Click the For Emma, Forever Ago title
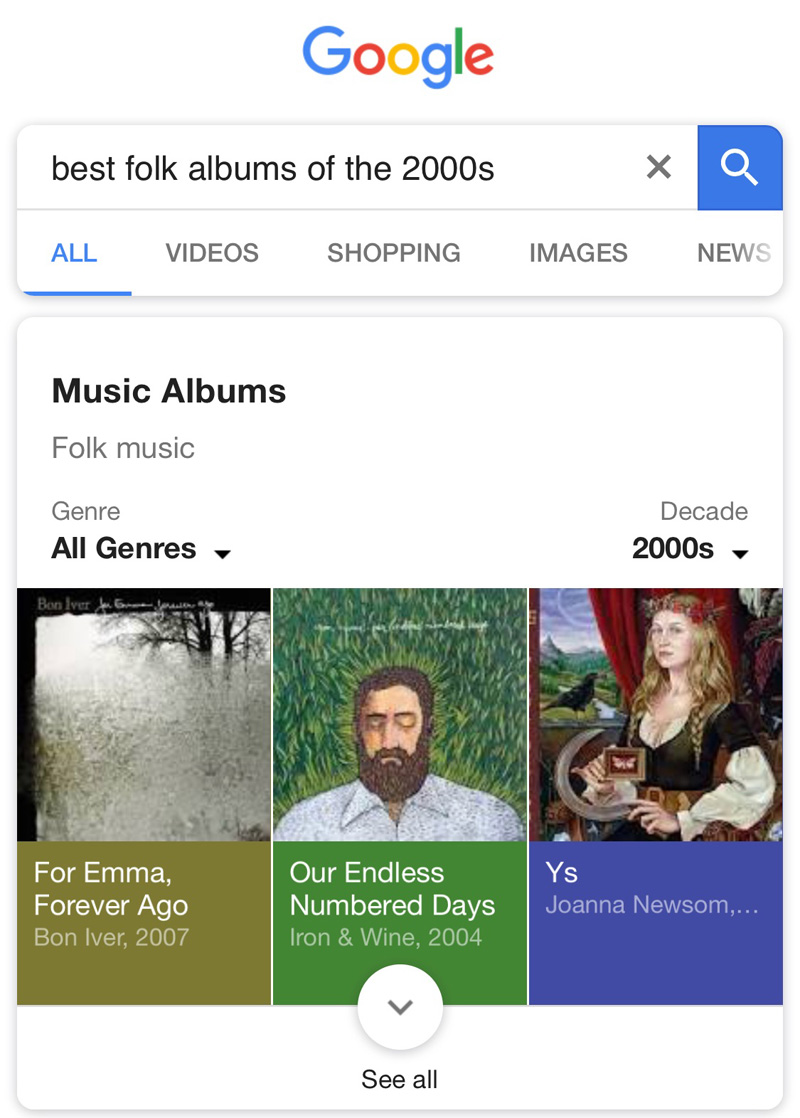800x1118 pixels. pos(111,889)
